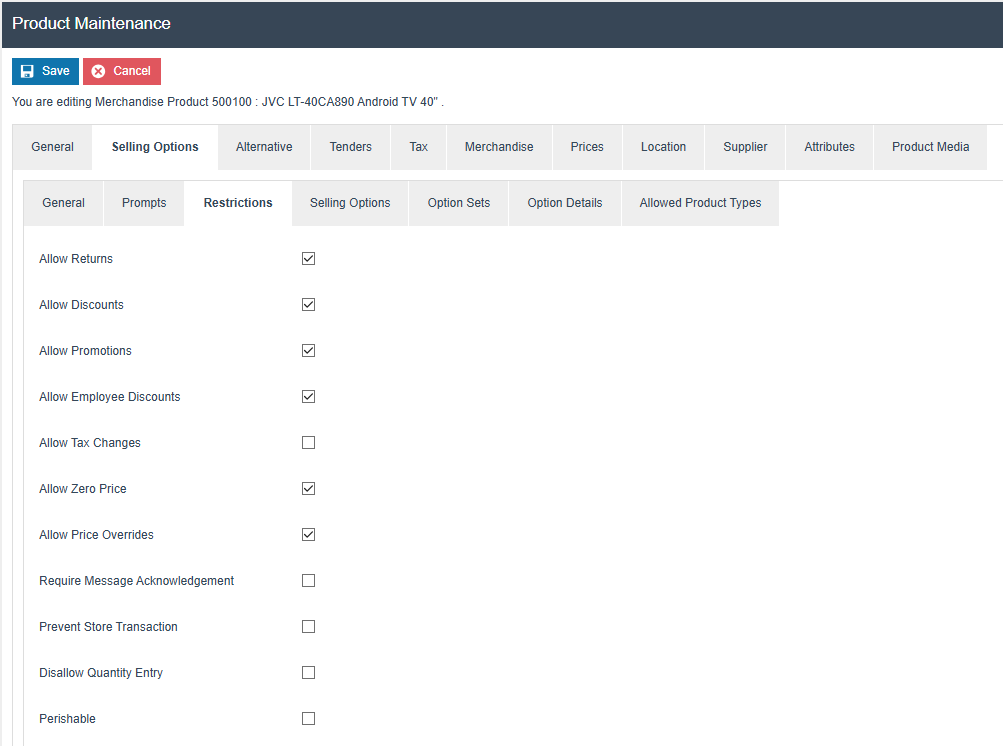Enable Require Message Acknowledgement checkbox
The width and height of the screenshot is (1003, 746).
(x=308, y=581)
